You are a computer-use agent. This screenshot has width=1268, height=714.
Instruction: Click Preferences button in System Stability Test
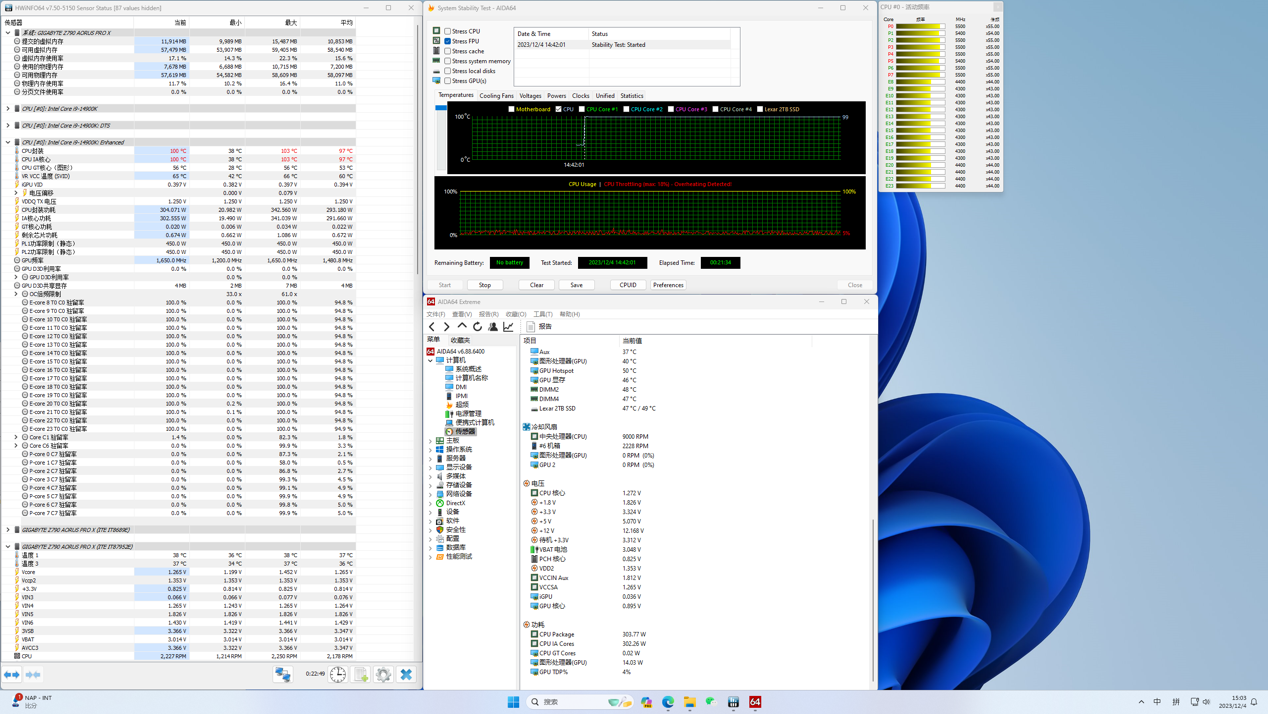[668, 285]
